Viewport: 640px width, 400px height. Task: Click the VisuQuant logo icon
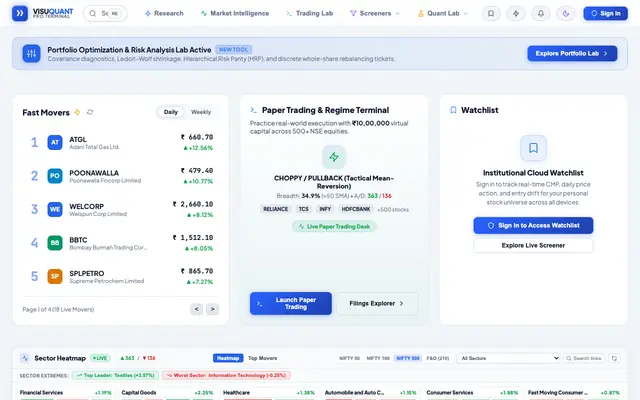20,13
